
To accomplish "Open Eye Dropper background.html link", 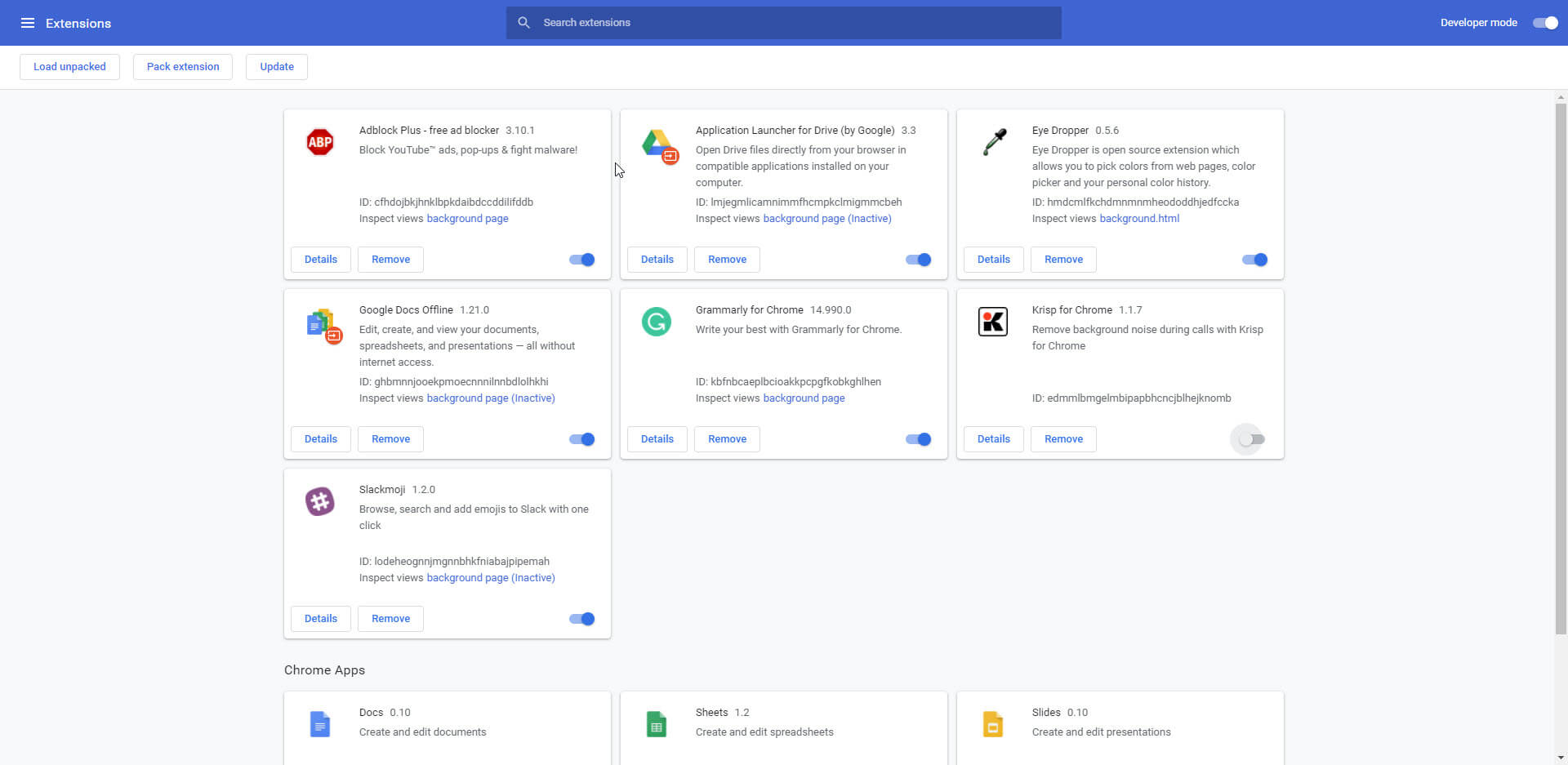I will tap(1139, 219).
